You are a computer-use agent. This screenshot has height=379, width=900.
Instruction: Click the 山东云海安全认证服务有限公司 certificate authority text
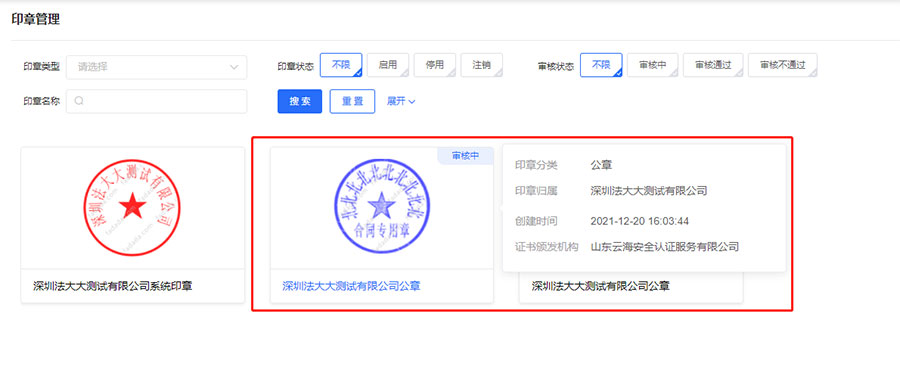(x=665, y=247)
